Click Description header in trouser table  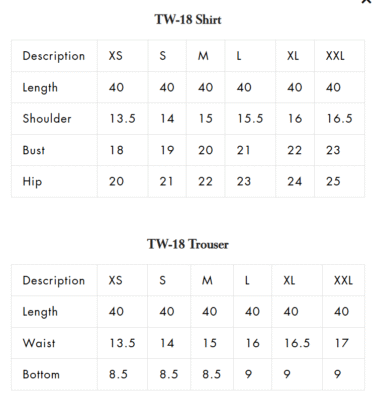54,280
